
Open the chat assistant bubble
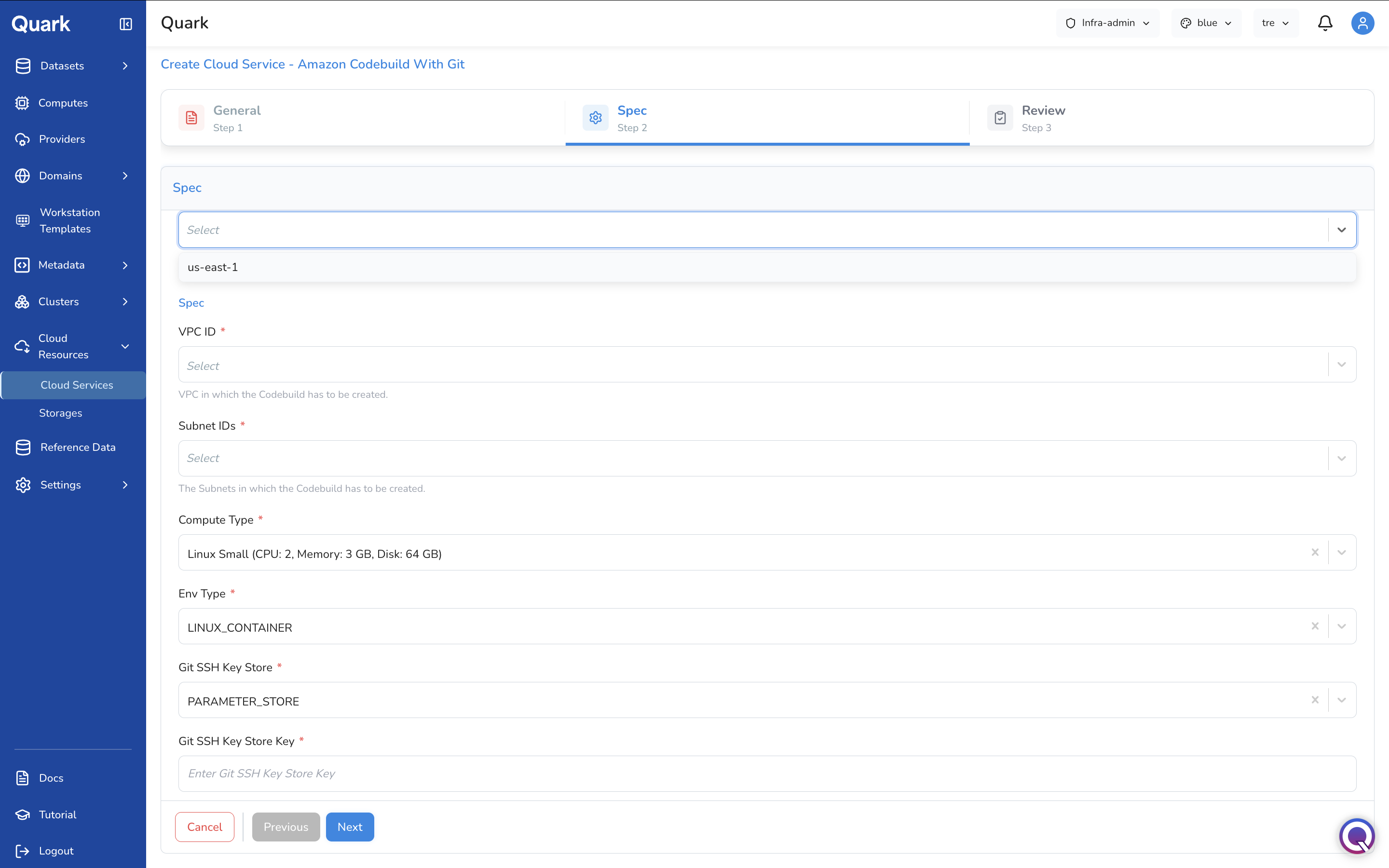(1357, 836)
